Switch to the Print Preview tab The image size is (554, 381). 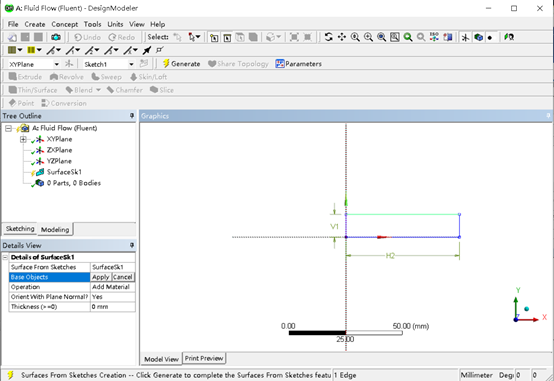click(204, 358)
